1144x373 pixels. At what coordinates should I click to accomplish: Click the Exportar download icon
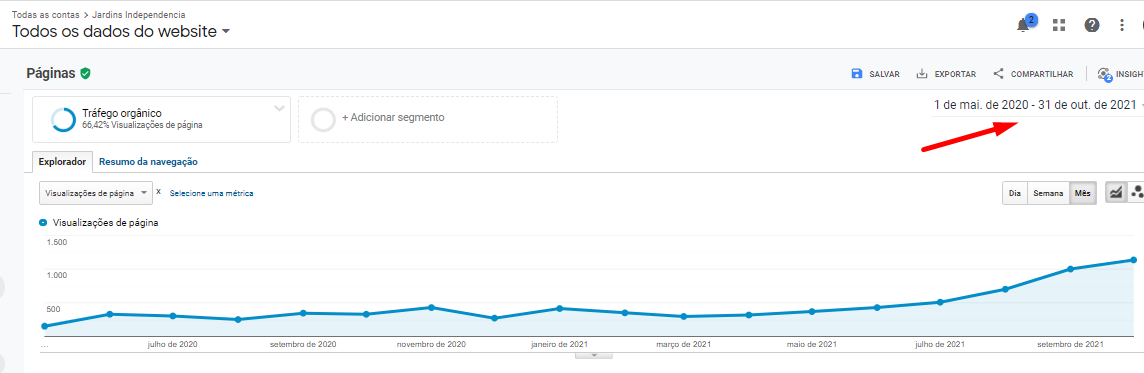[922, 74]
